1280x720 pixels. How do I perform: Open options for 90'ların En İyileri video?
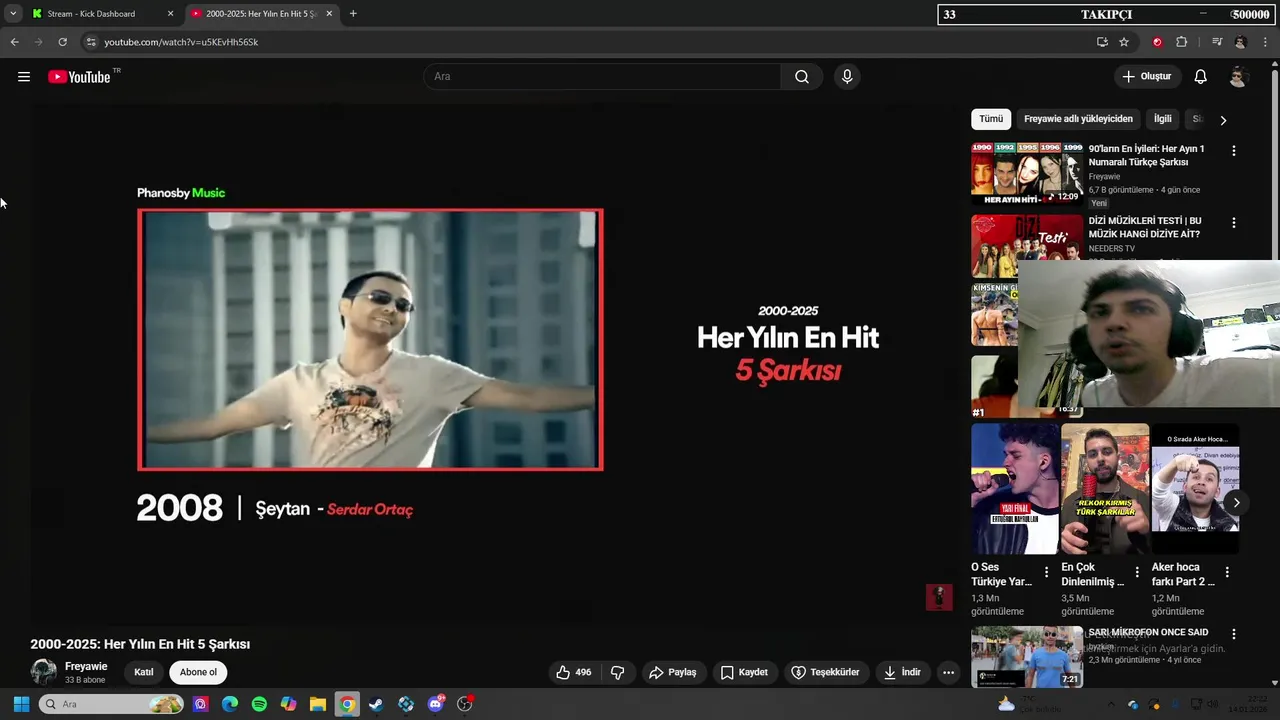[1233, 151]
